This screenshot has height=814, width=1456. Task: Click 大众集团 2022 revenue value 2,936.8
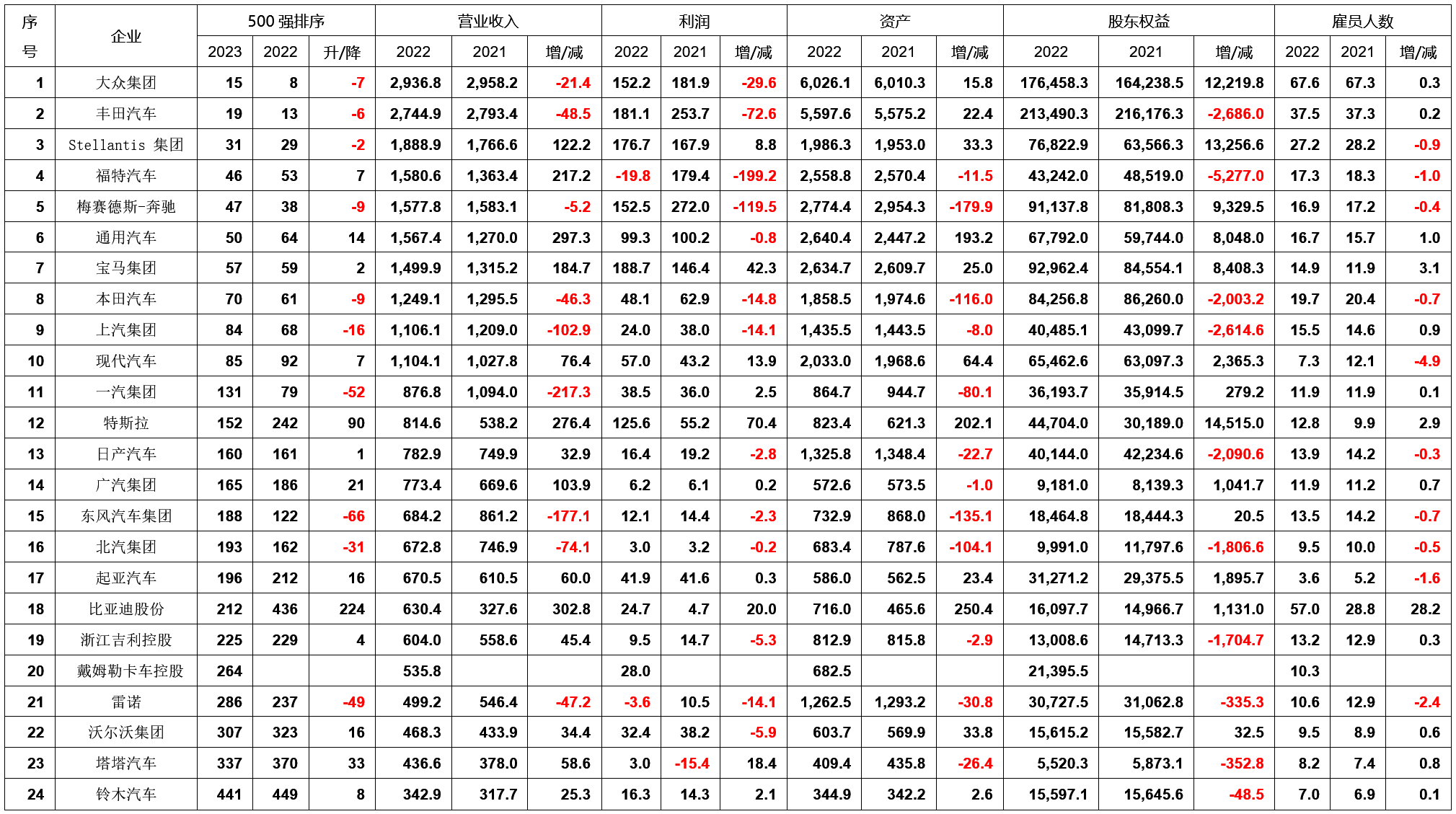415,83
